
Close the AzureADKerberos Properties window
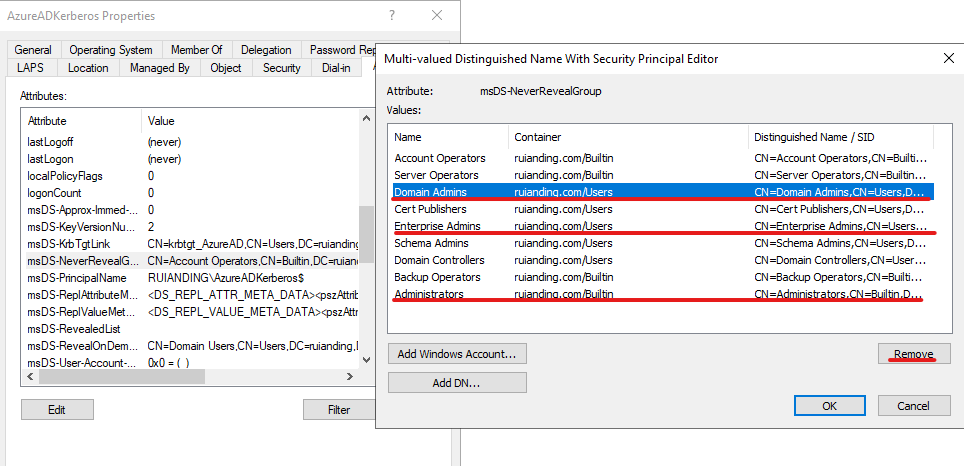tap(437, 16)
